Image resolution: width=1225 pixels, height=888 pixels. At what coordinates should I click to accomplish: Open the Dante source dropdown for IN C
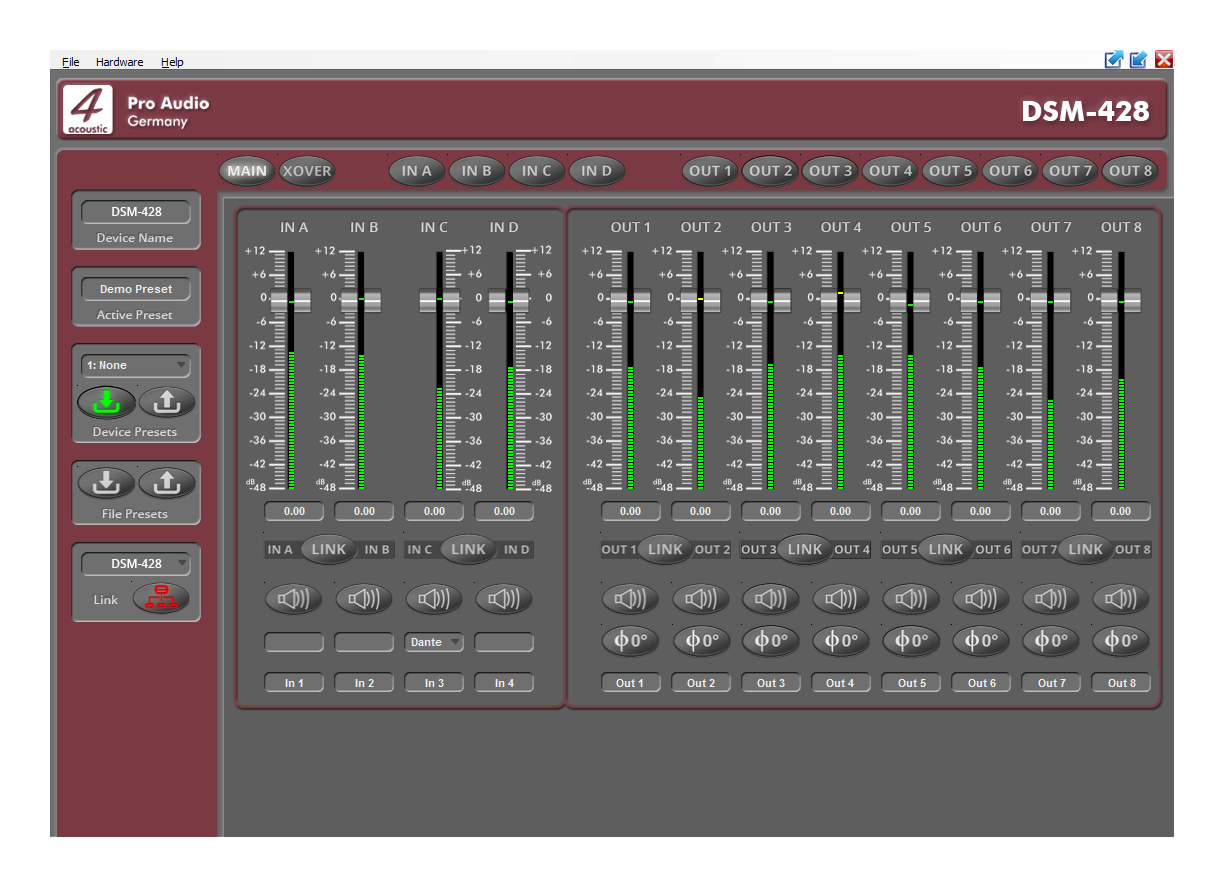click(x=434, y=642)
